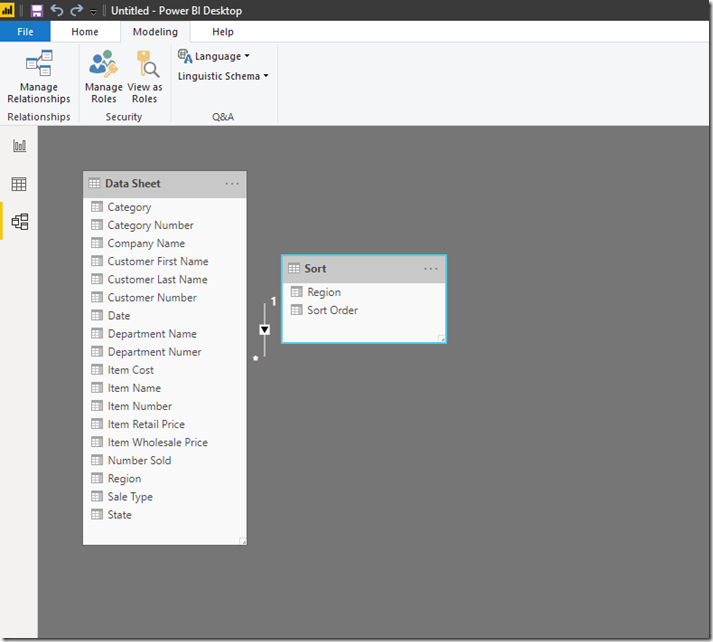Switch to Relationships view in sidebar
Viewport: 713px width, 642px height.
coord(20,221)
